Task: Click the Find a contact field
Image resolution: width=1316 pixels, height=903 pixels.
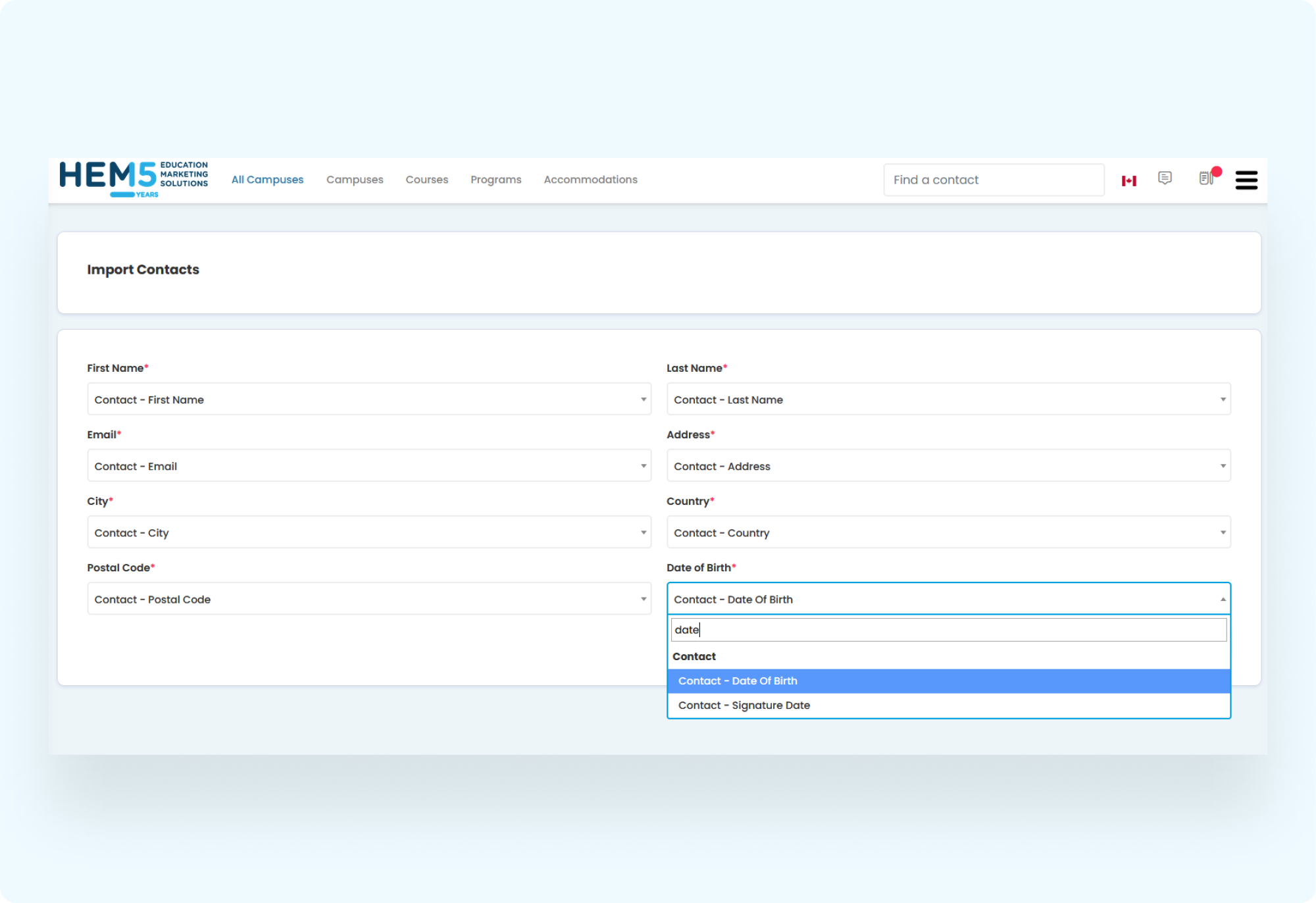Action: [994, 180]
